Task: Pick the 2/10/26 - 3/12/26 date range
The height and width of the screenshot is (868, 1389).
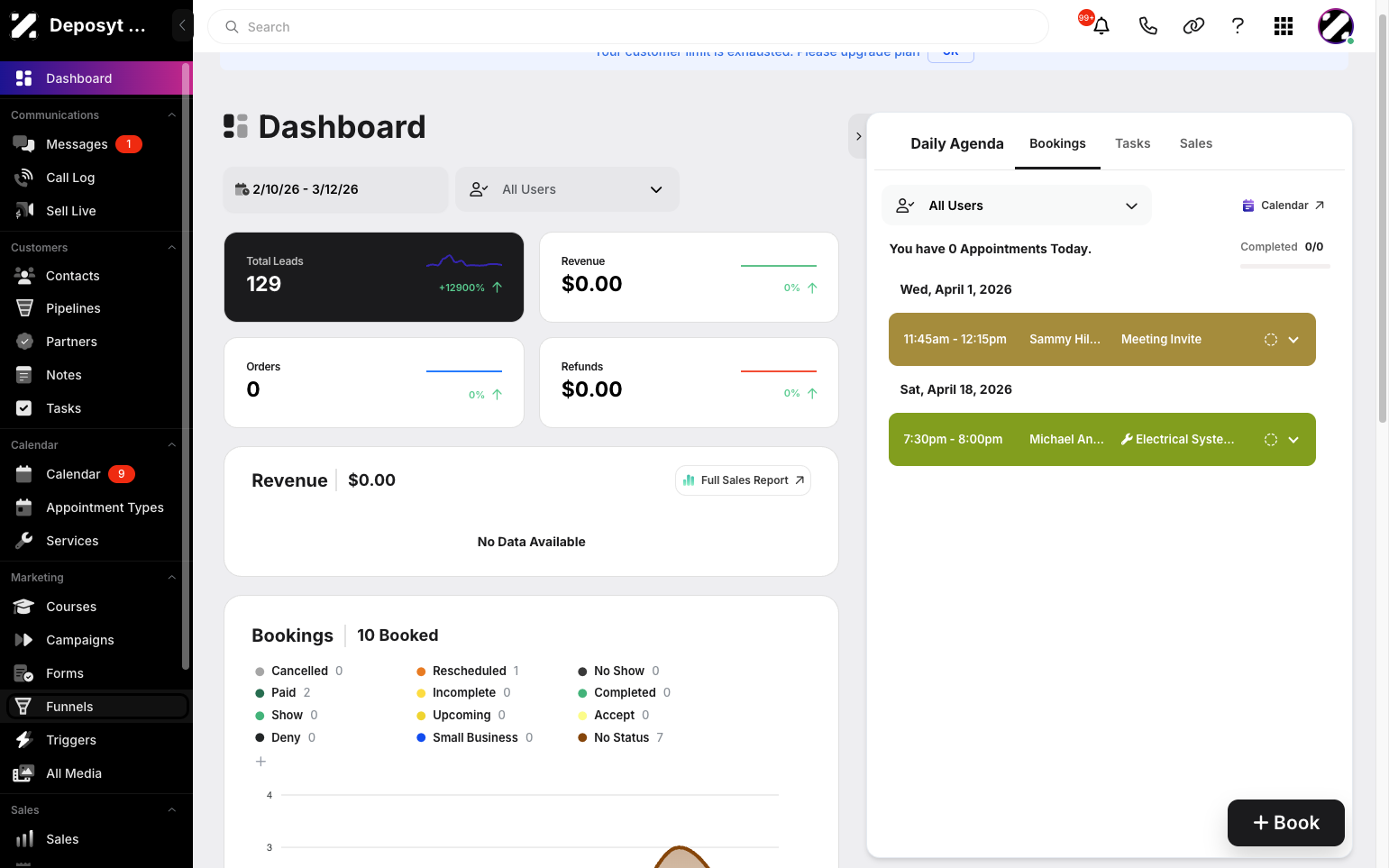Action: point(335,189)
